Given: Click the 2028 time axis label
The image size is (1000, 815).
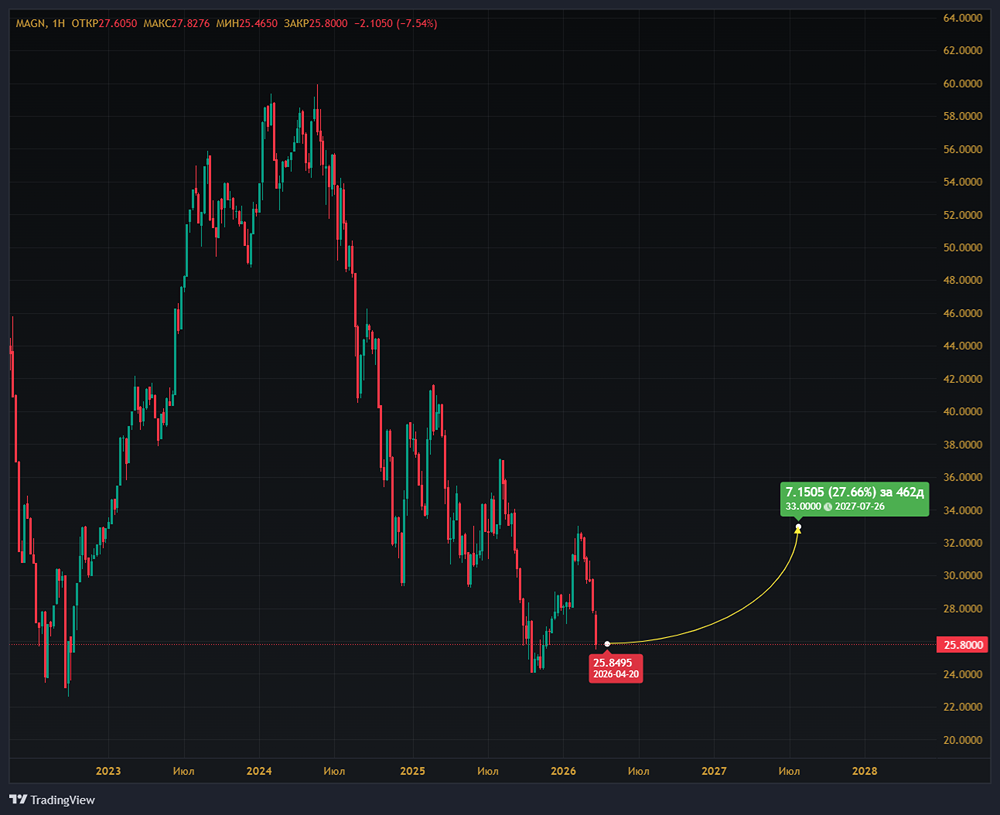Looking at the screenshot, I should [x=865, y=771].
